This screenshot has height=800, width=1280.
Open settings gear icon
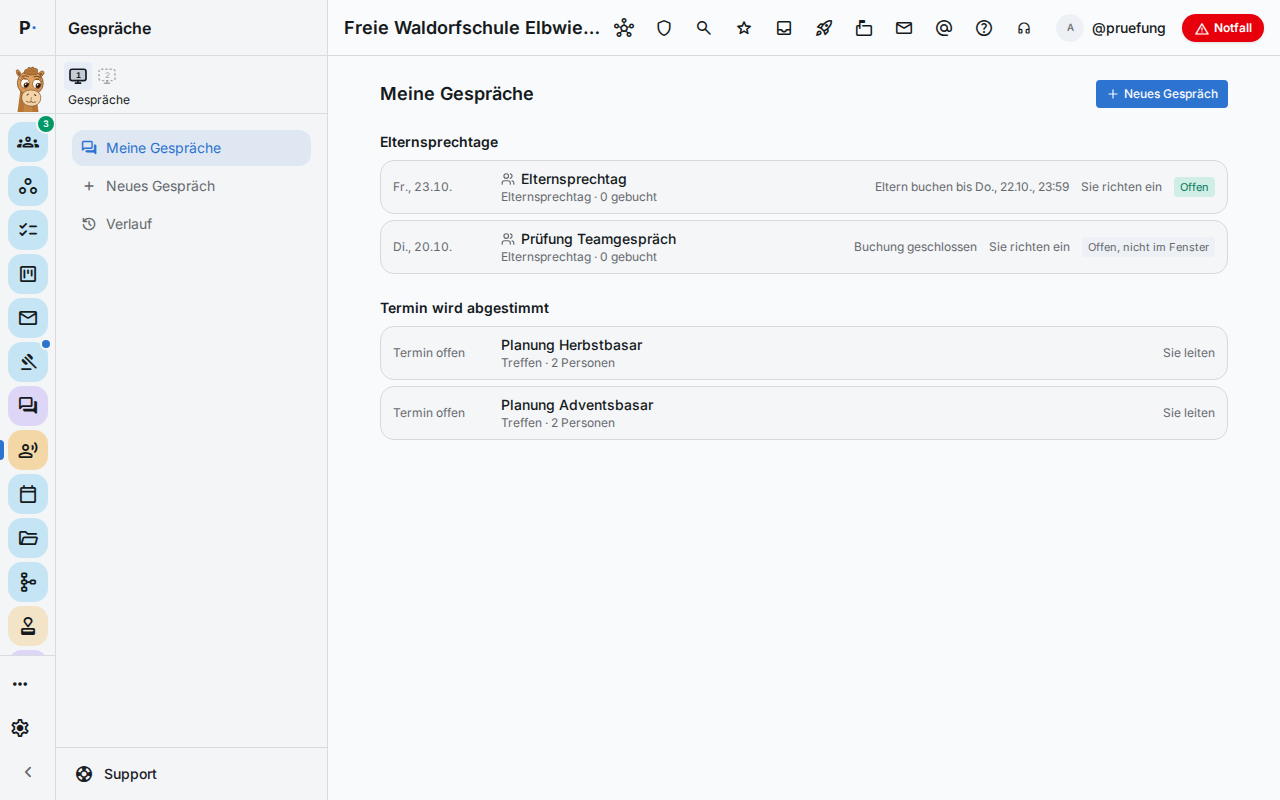click(20, 728)
